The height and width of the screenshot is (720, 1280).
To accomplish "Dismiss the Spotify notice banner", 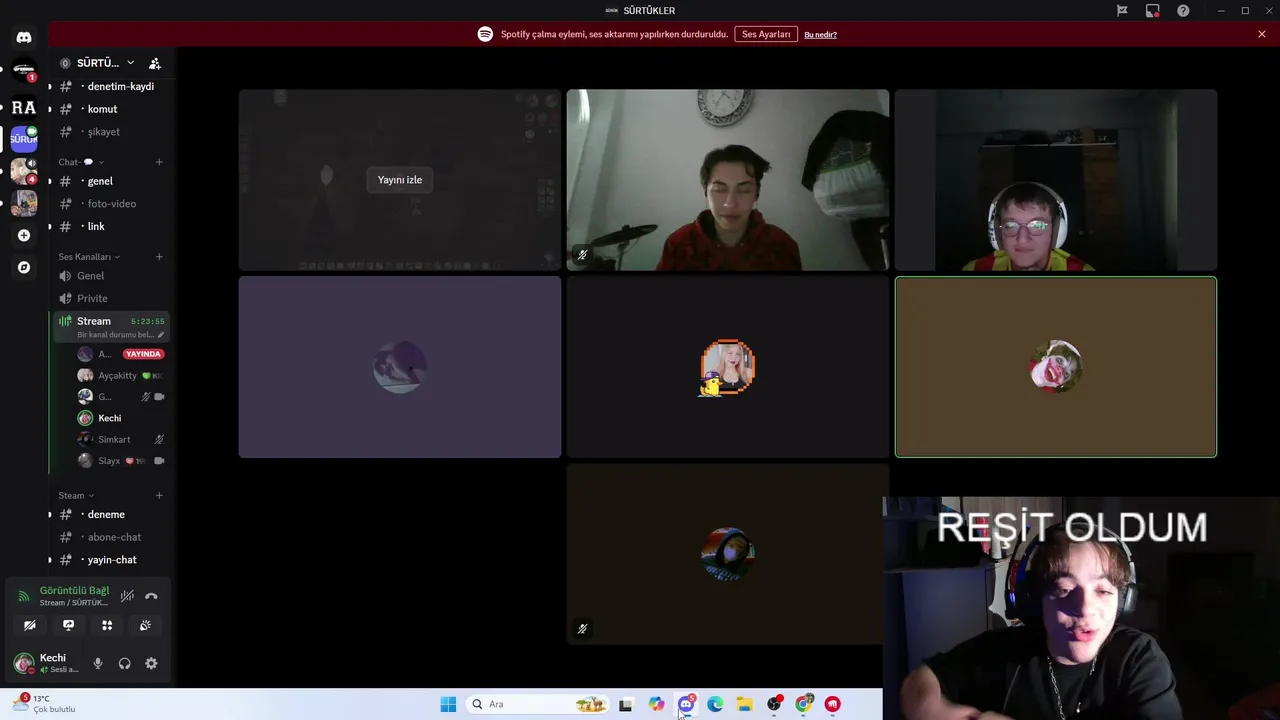I will coord(1262,34).
